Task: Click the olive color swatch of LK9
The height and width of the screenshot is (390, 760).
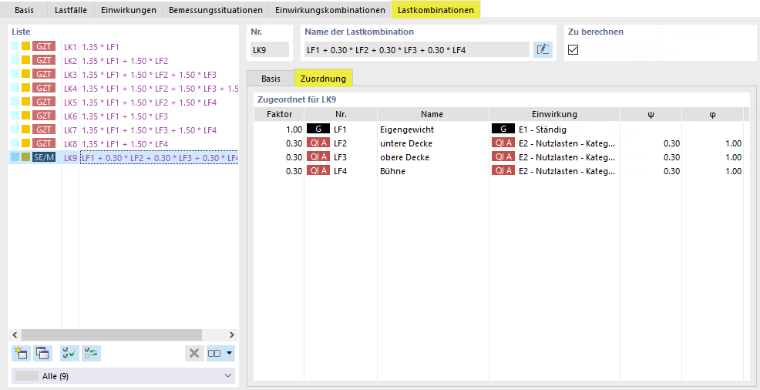Action: 25,157
